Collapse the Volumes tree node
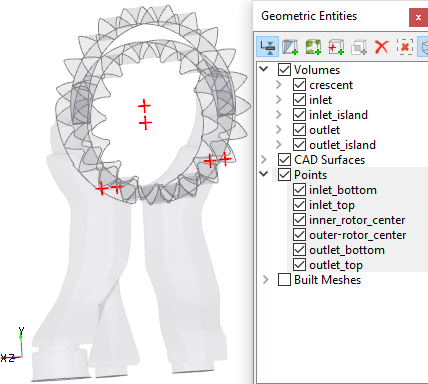428x384 pixels. pos(264,69)
